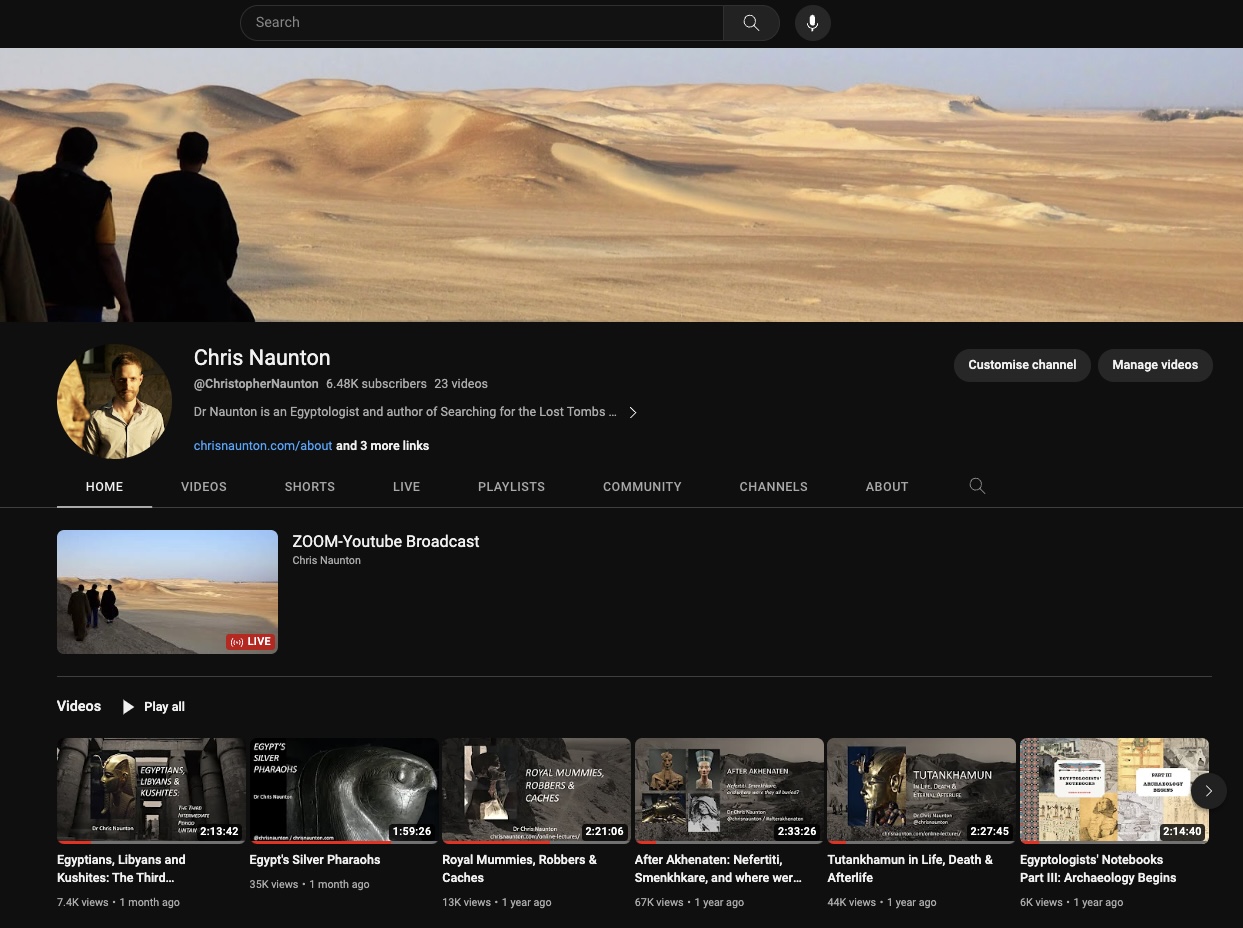1243x928 pixels.
Task: Click the search magnifier button
Action: (751, 23)
